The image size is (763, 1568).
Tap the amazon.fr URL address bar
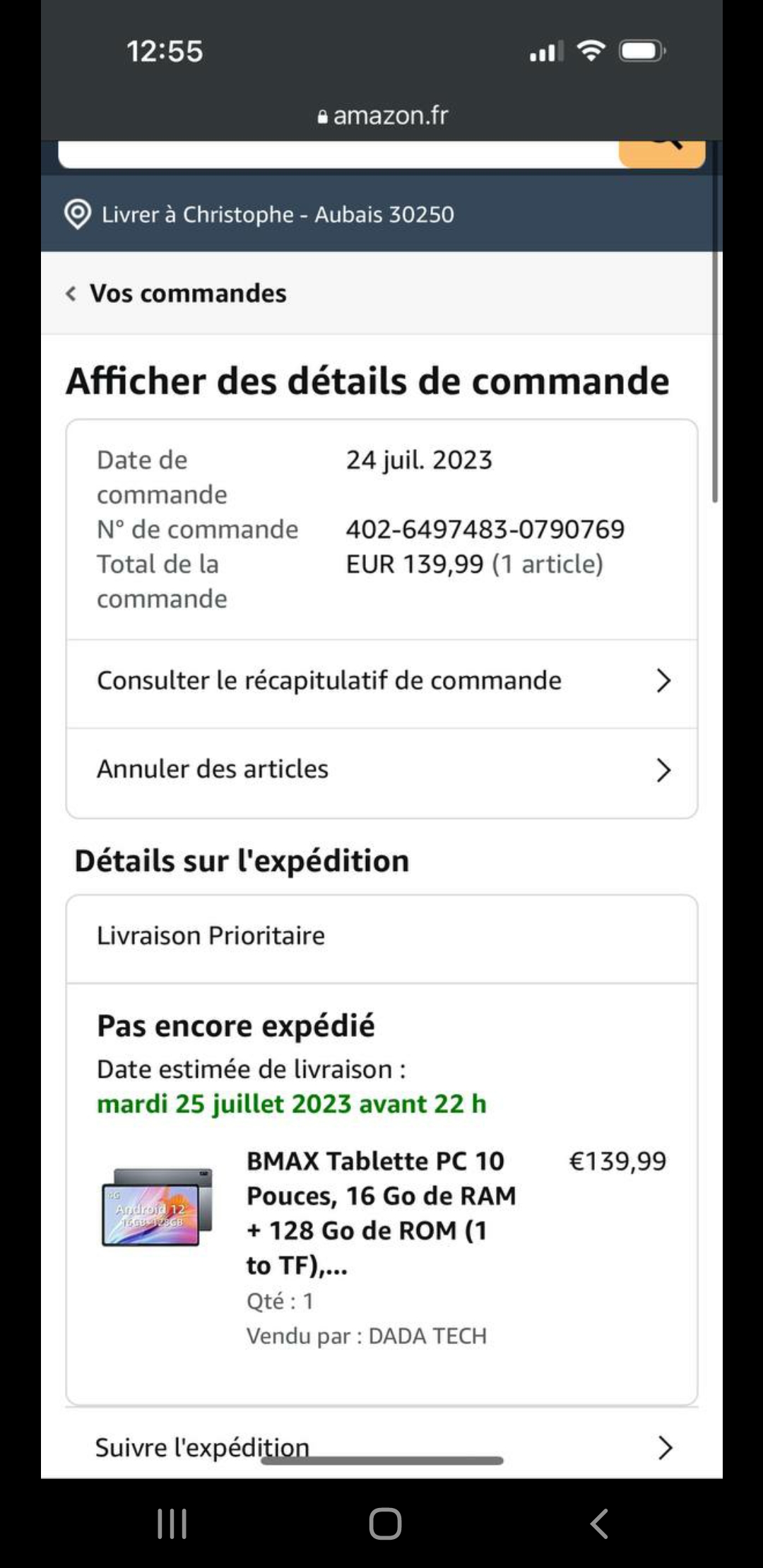point(390,116)
